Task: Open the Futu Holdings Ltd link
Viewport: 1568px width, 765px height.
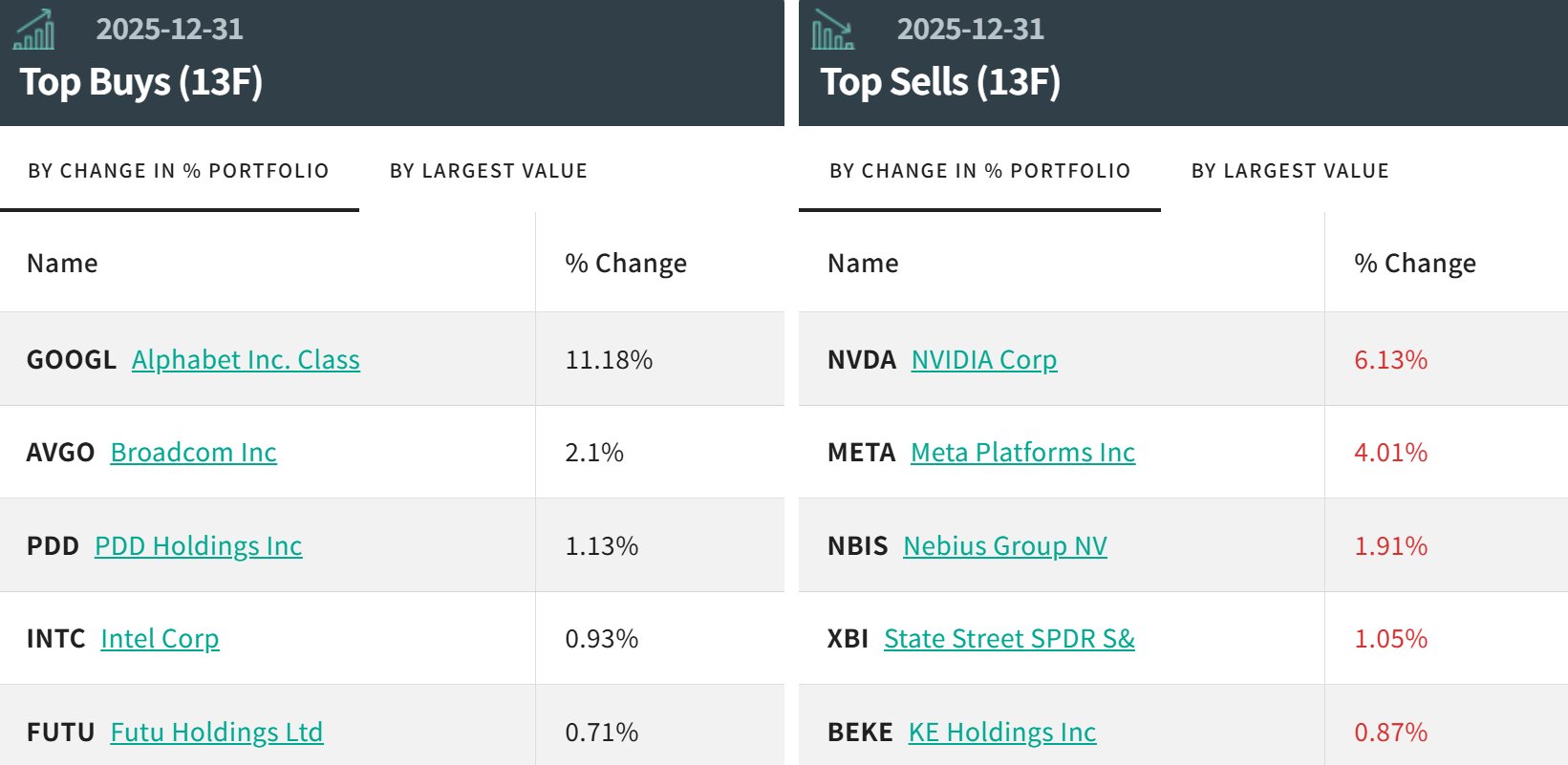Action: [217, 733]
